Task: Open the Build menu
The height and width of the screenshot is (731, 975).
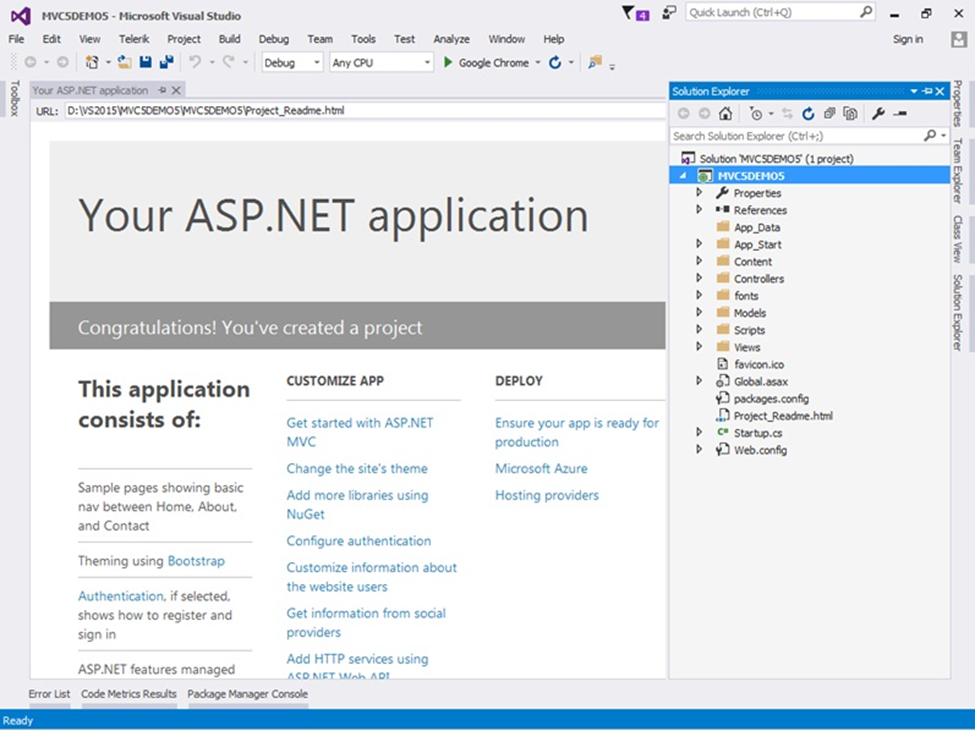Action: pos(229,39)
